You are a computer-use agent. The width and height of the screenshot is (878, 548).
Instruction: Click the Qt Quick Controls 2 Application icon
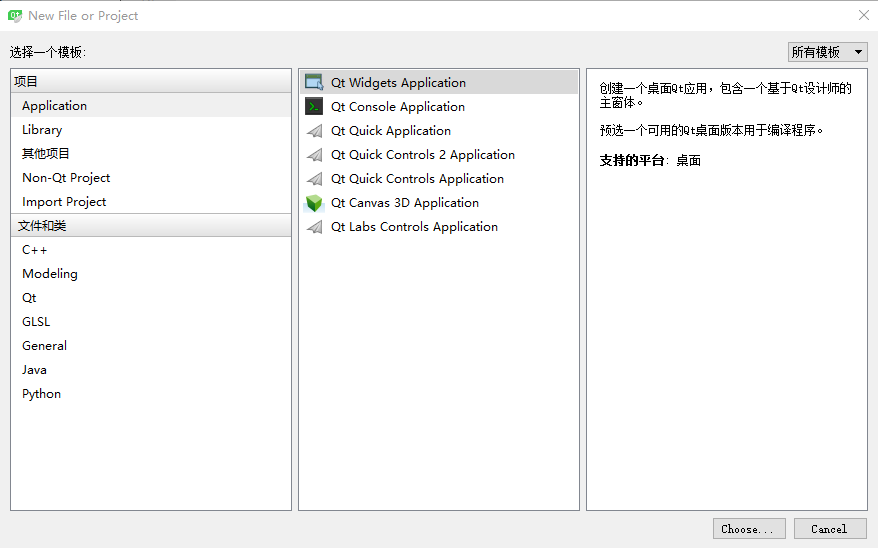(314, 154)
